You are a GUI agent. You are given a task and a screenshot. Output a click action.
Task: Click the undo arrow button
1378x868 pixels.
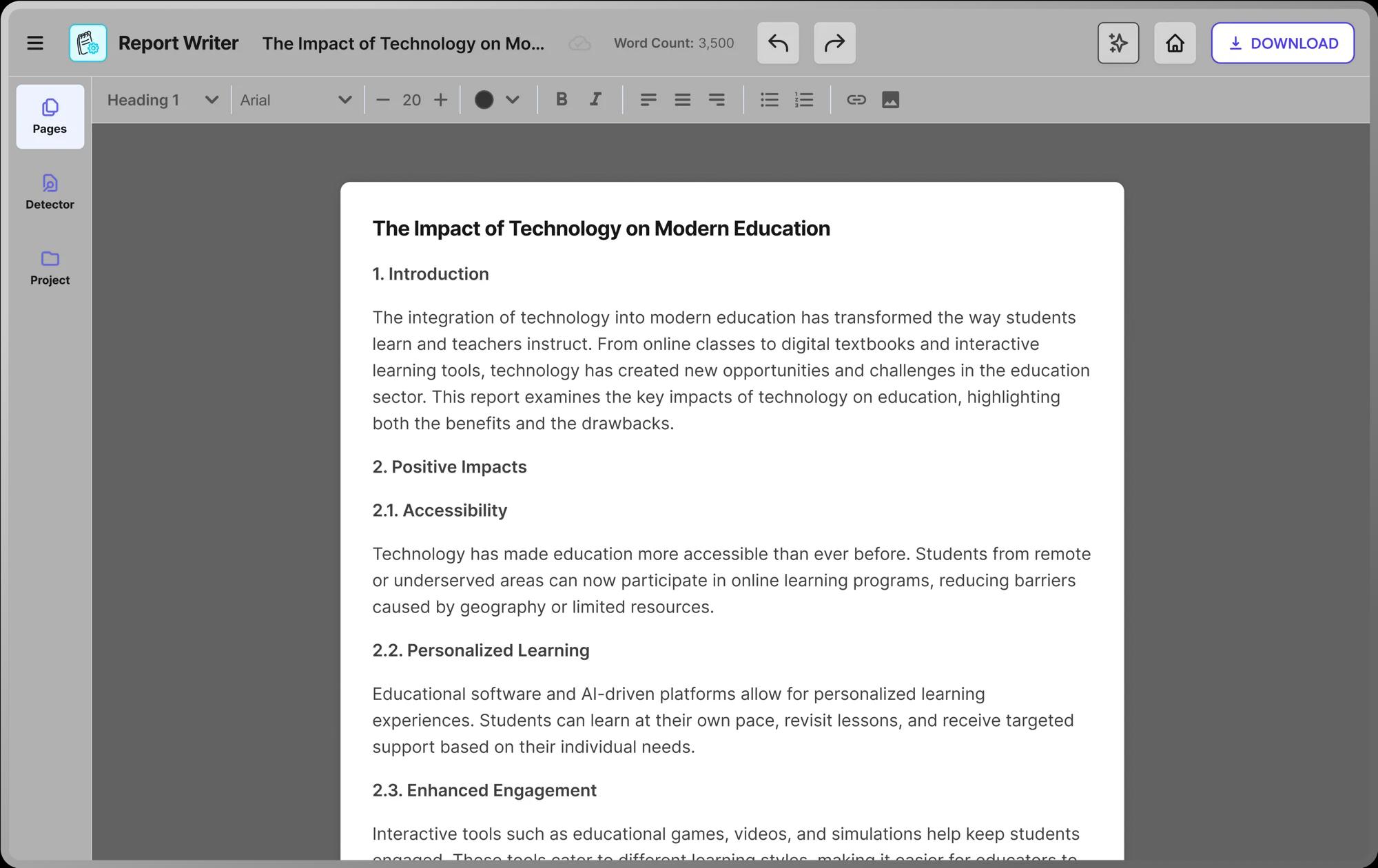tap(778, 43)
